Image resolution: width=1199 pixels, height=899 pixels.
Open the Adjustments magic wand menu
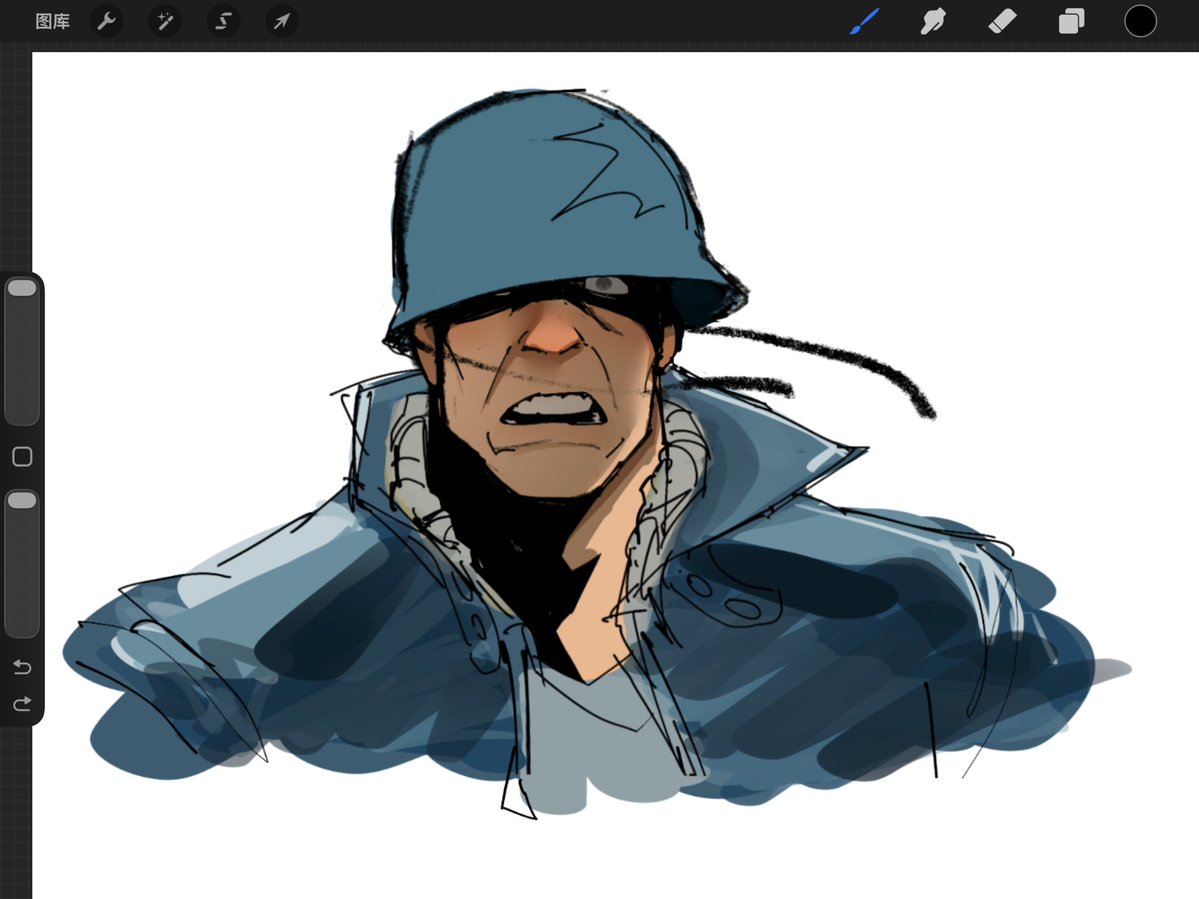click(165, 21)
